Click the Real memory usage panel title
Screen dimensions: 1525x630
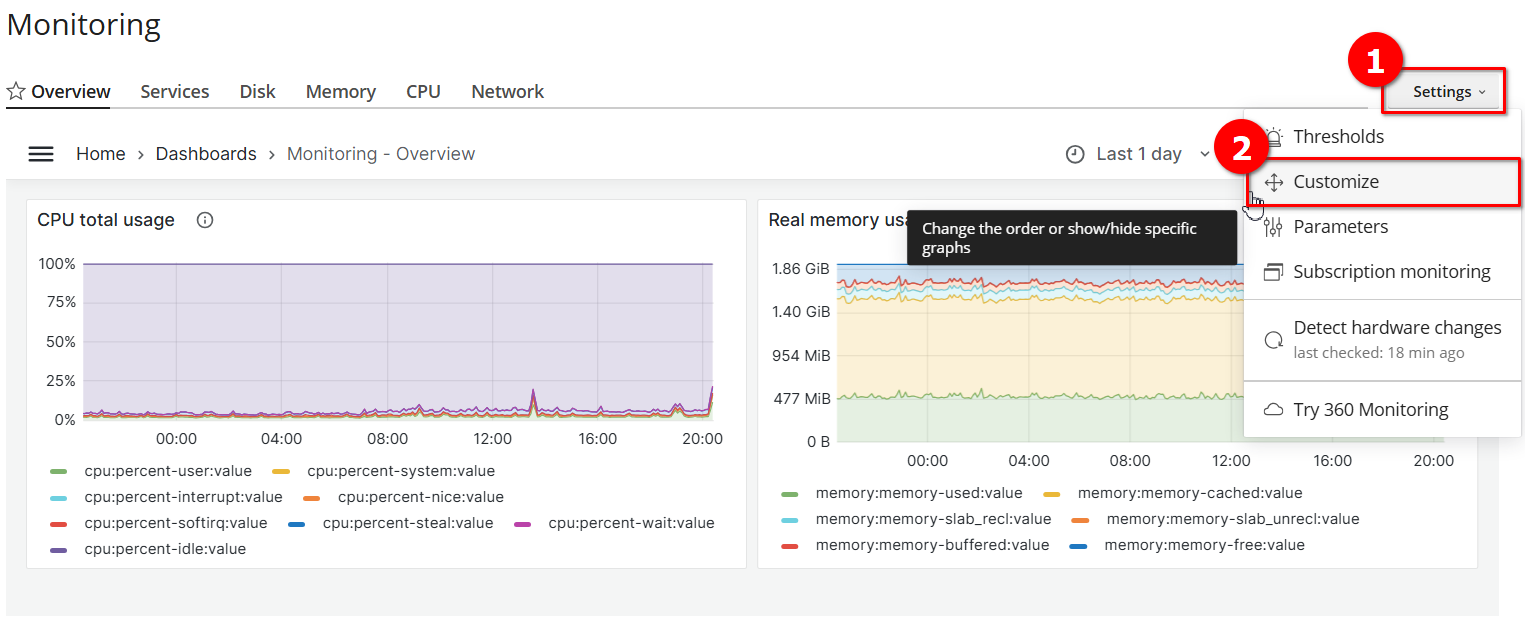tap(837, 220)
